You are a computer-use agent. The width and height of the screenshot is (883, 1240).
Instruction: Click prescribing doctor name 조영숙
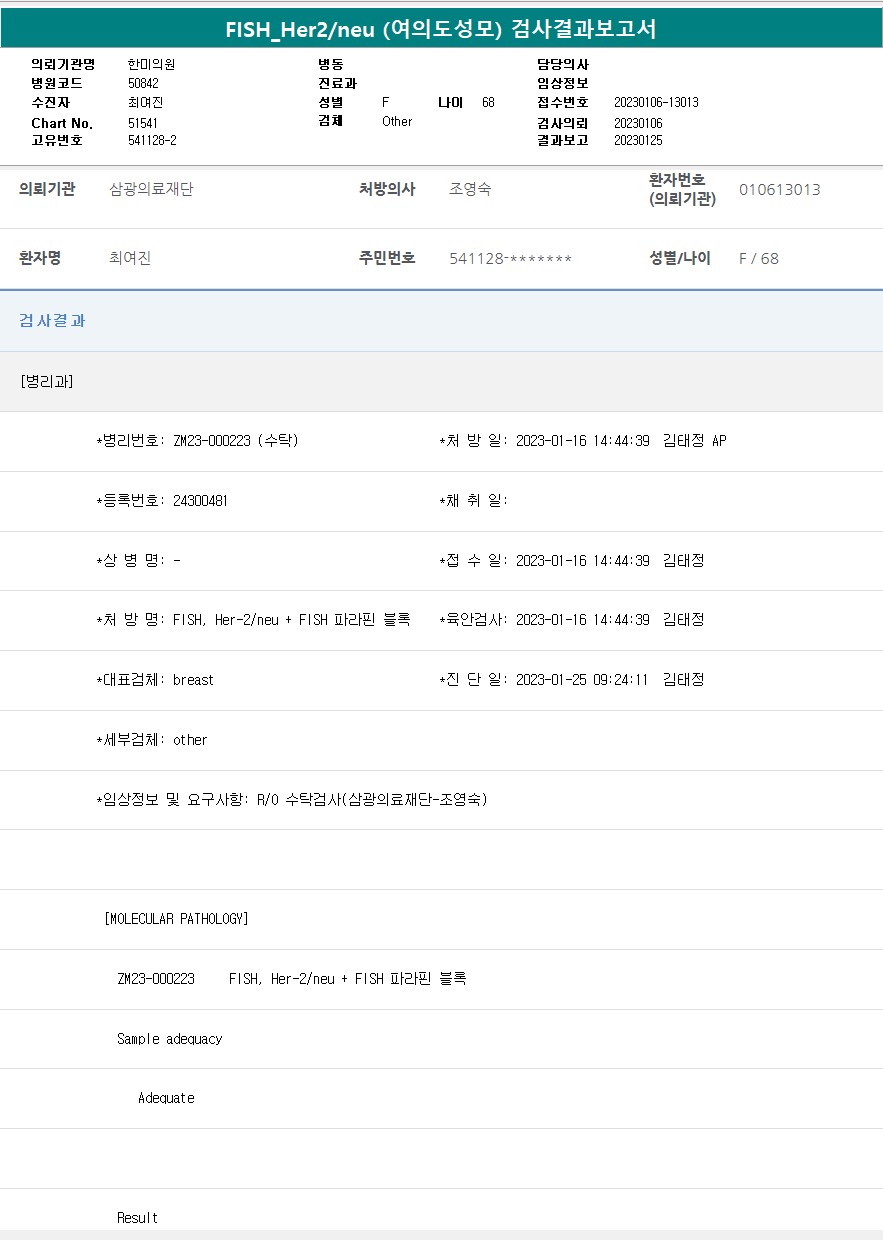pos(470,189)
